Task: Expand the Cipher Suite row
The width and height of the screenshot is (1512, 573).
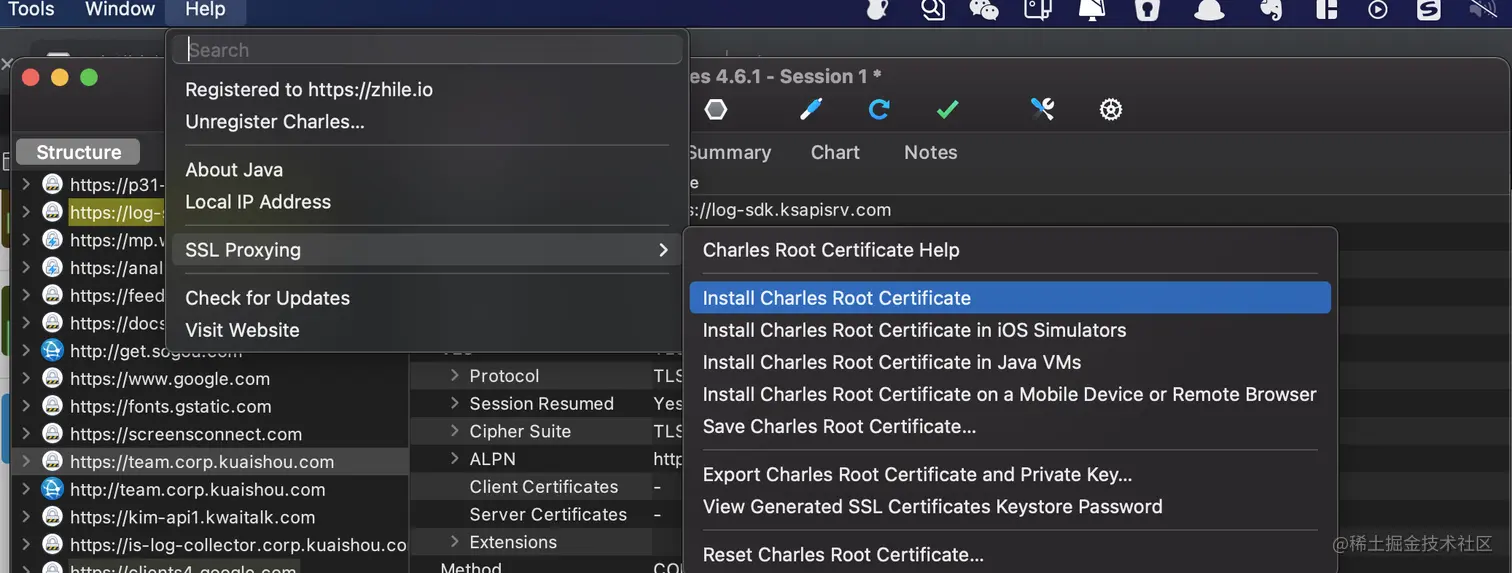Action: [455, 431]
